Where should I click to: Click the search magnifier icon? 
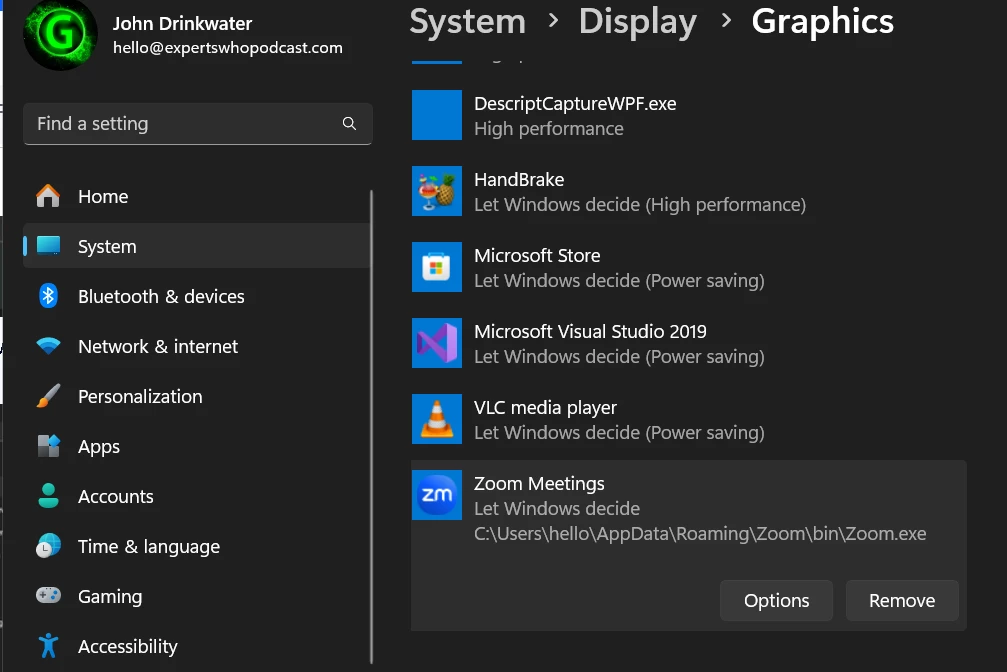349,123
